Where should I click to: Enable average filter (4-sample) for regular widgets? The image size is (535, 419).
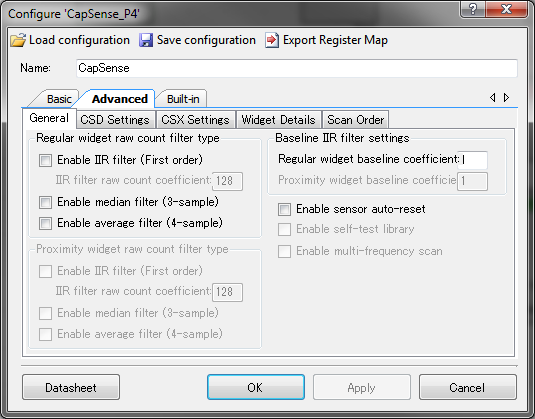point(45,223)
